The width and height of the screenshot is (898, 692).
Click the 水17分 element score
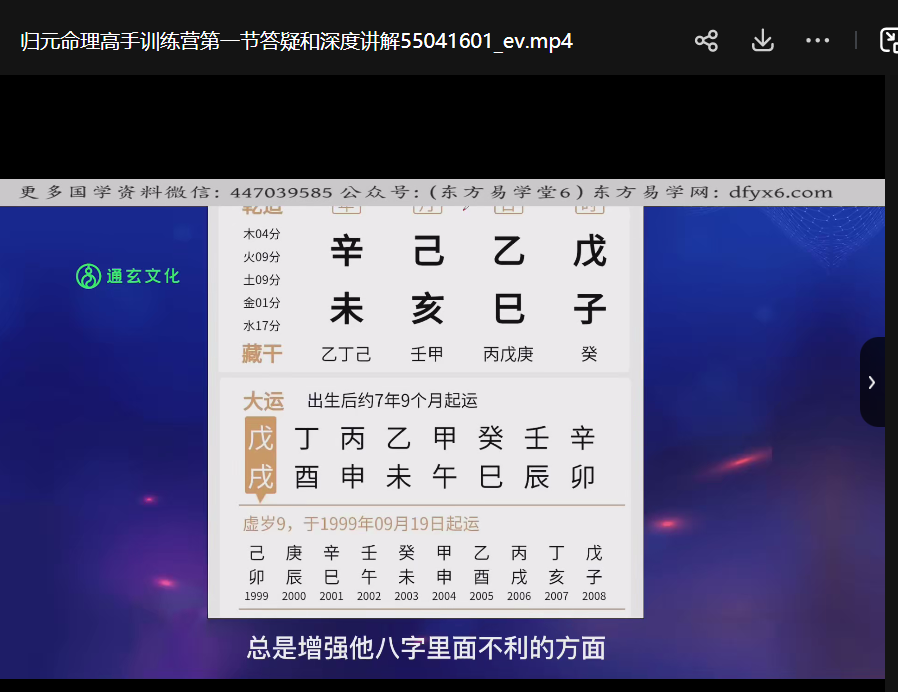262,325
